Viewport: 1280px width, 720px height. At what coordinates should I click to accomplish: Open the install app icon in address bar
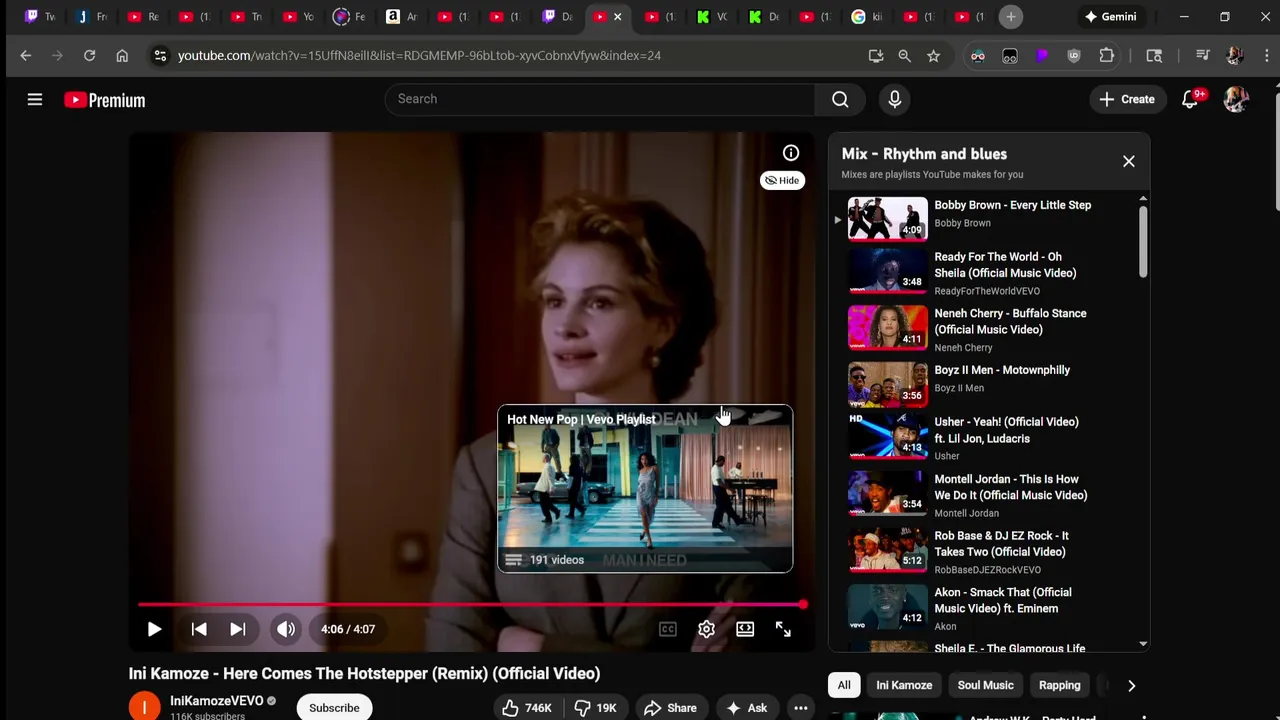pos(876,56)
